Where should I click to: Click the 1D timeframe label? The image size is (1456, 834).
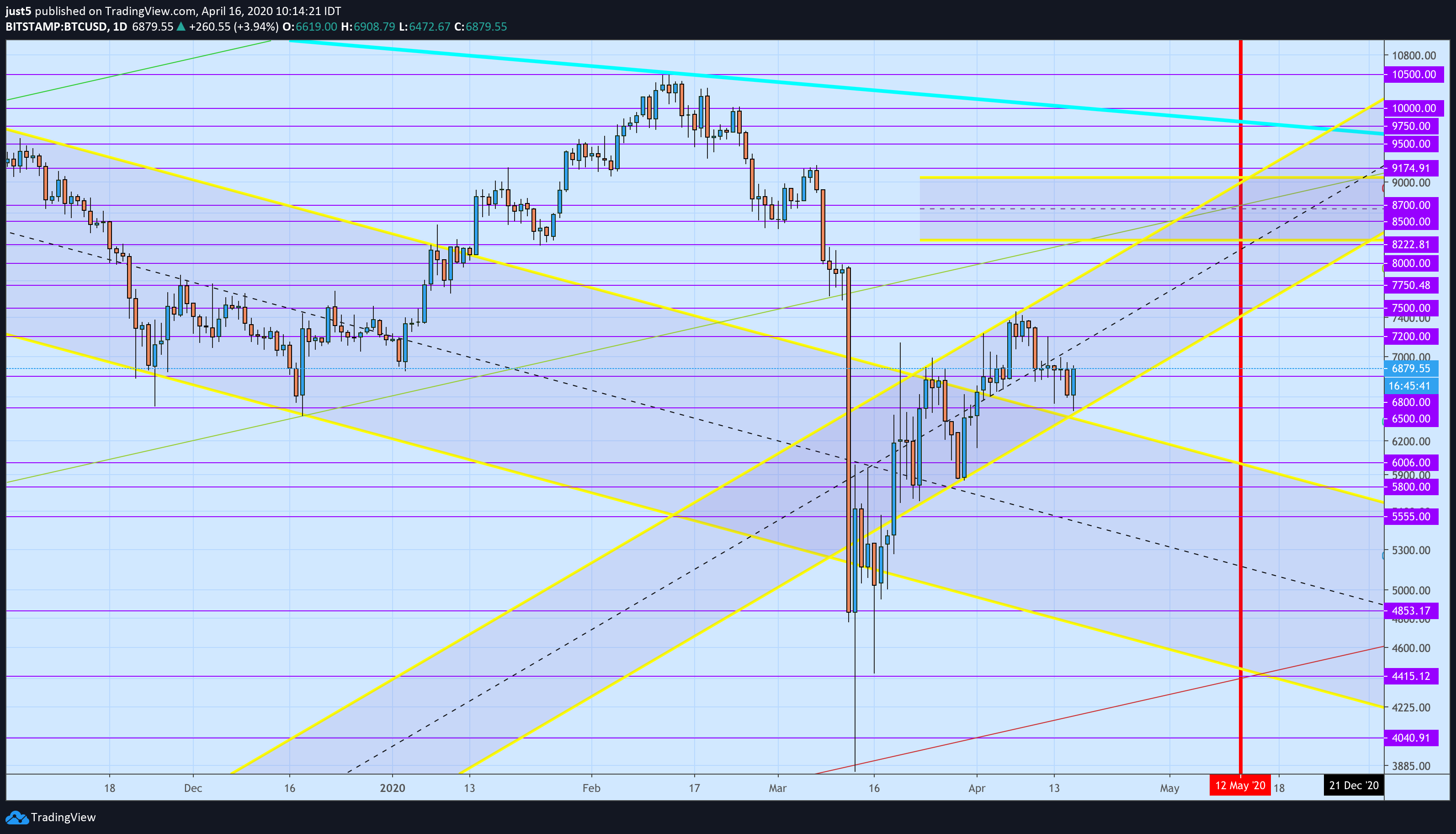pos(120,27)
